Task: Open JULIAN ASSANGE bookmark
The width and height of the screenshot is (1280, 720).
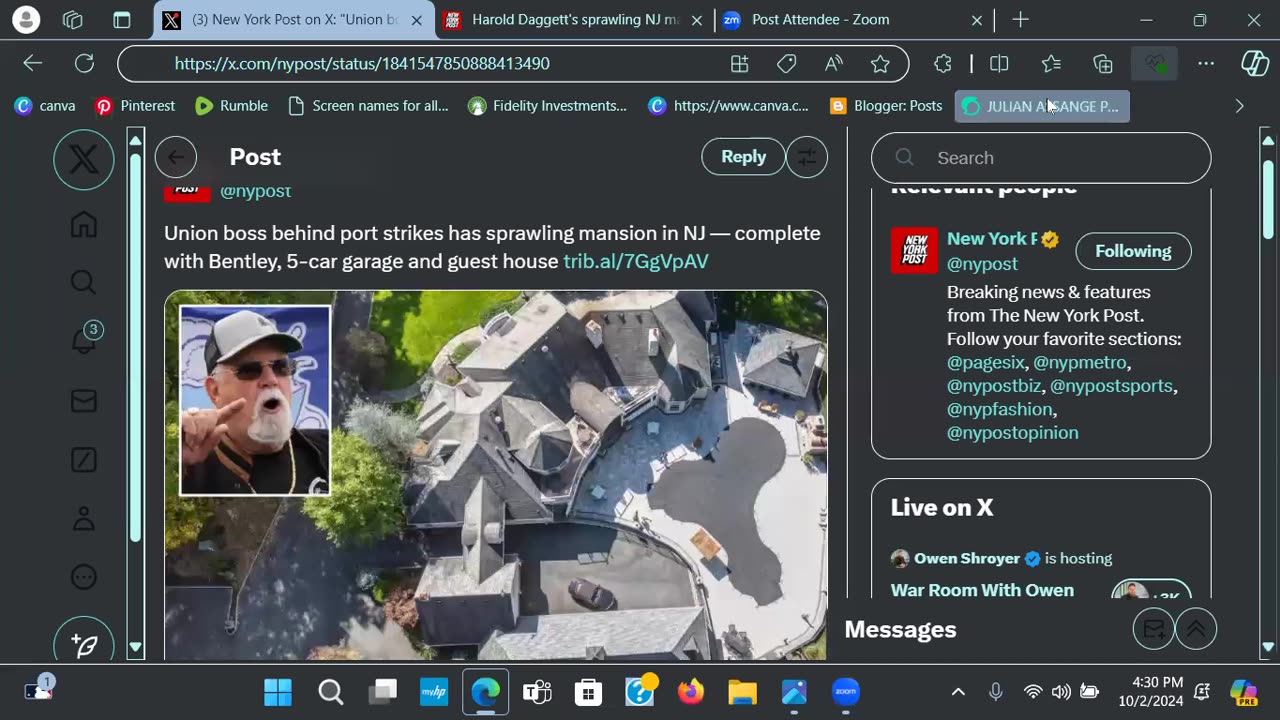Action: (1042, 106)
